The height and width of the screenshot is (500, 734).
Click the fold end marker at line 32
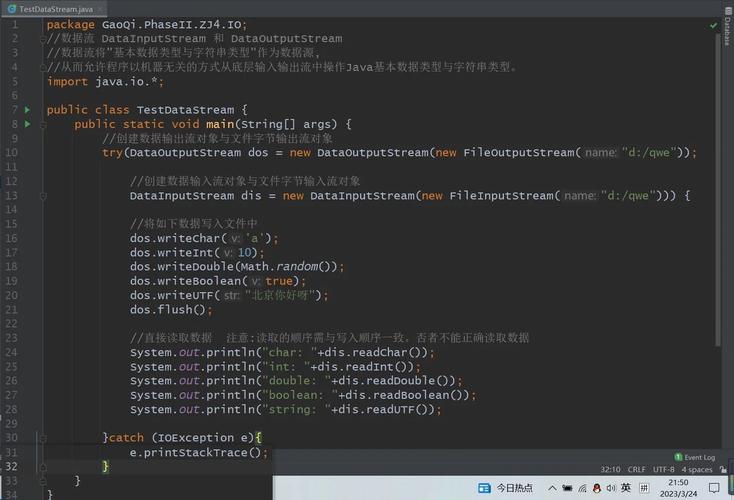coord(43,467)
